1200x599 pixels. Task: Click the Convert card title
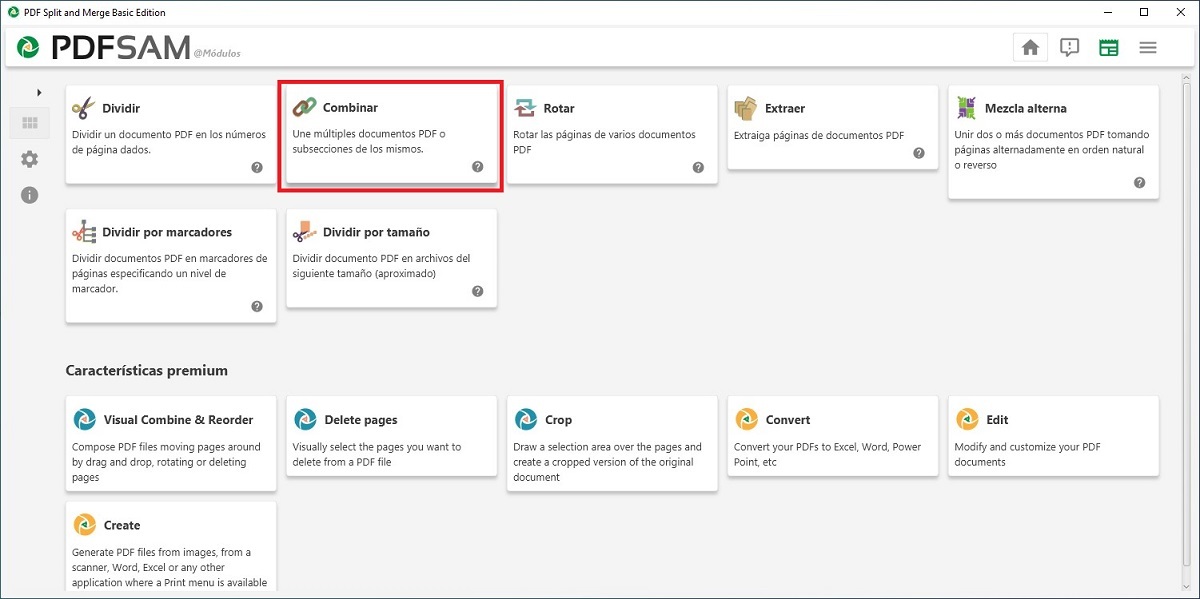(788, 420)
